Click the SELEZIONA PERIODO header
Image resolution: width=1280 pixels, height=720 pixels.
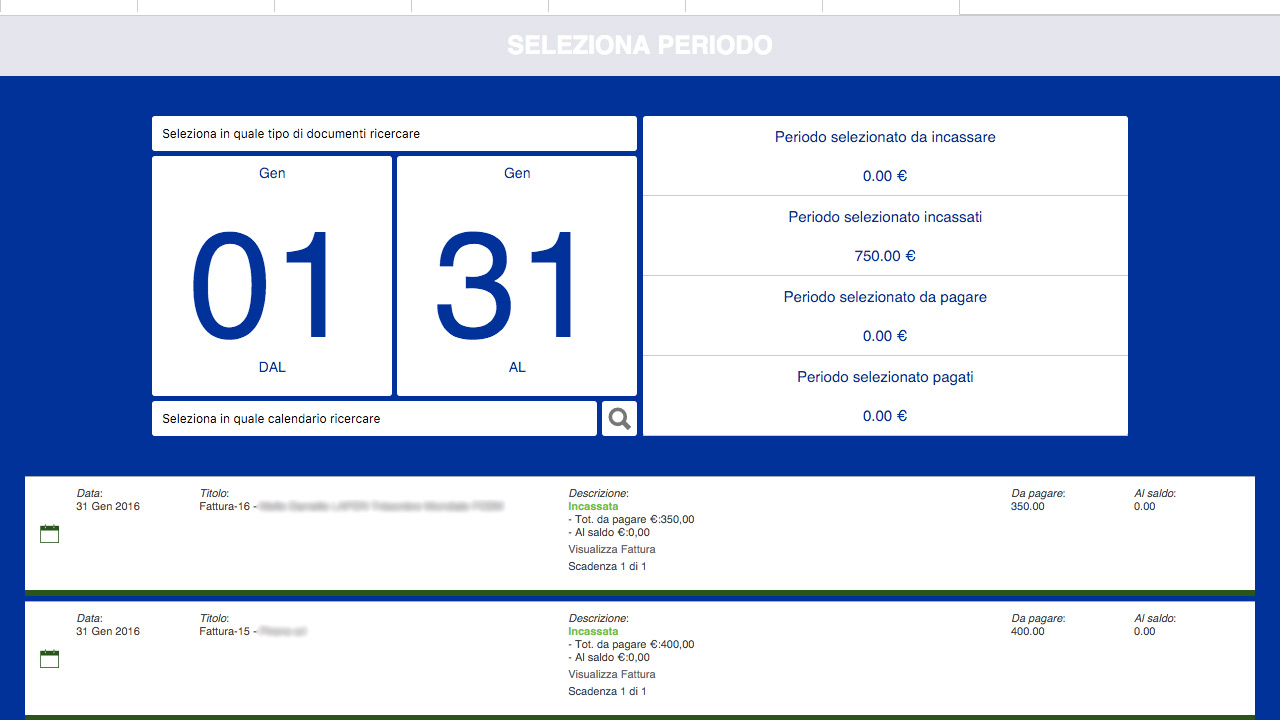(640, 46)
